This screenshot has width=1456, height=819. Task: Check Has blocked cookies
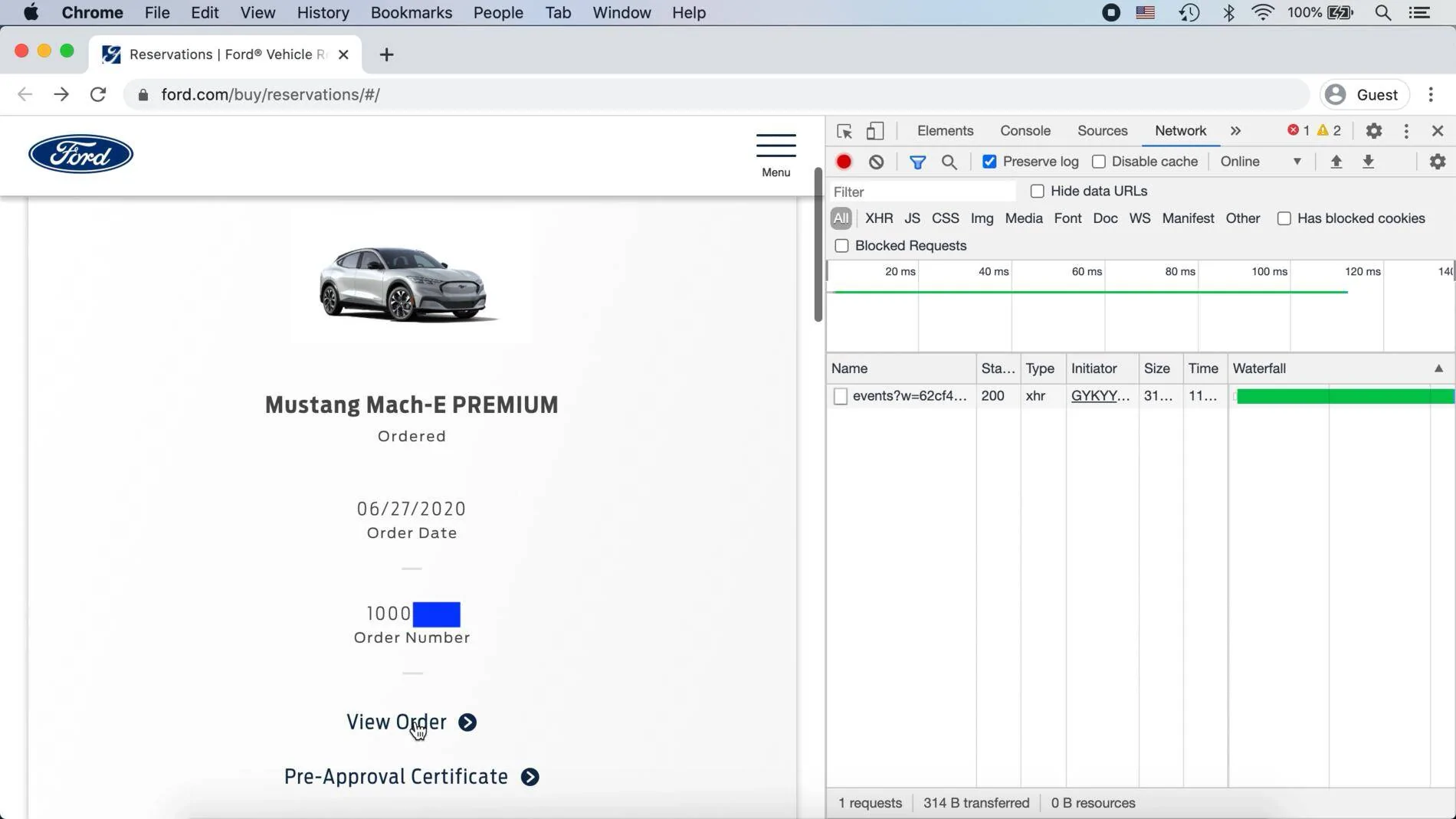tap(1284, 218)
